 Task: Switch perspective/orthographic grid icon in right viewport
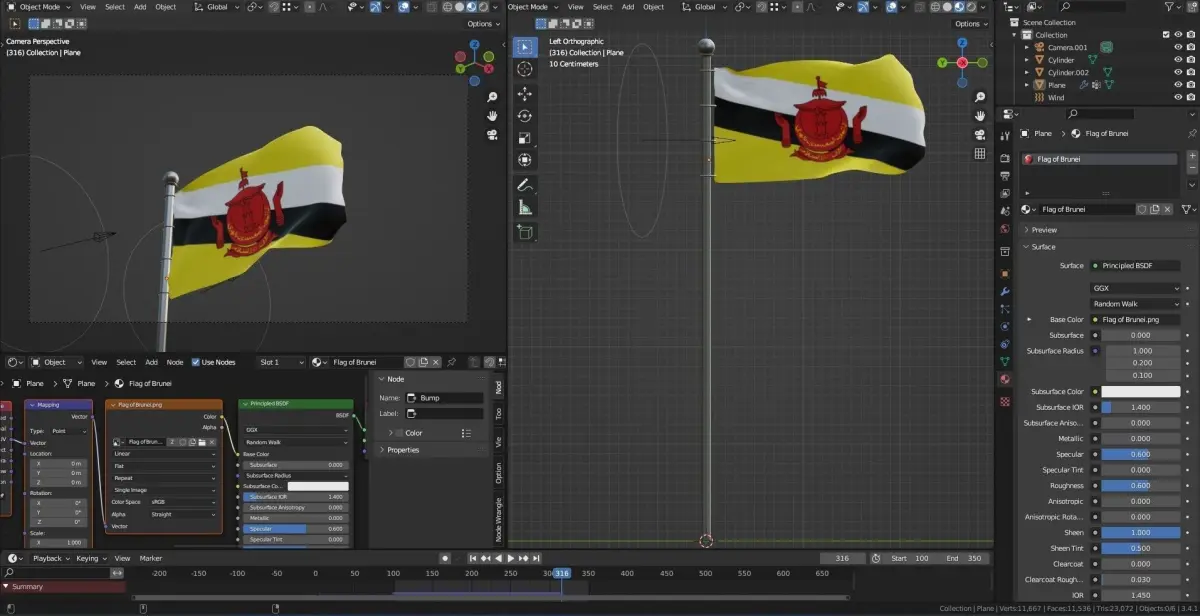coord(980,153)
